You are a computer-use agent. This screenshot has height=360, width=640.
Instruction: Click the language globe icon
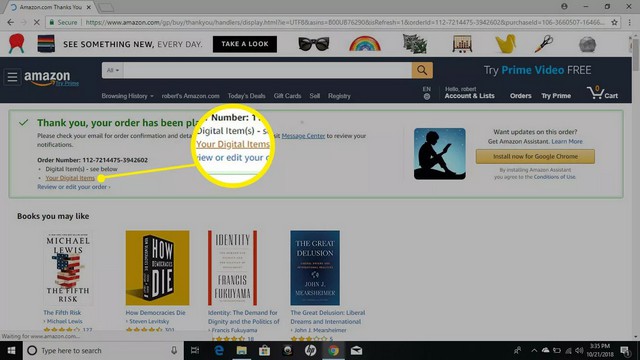pos(427,96)
